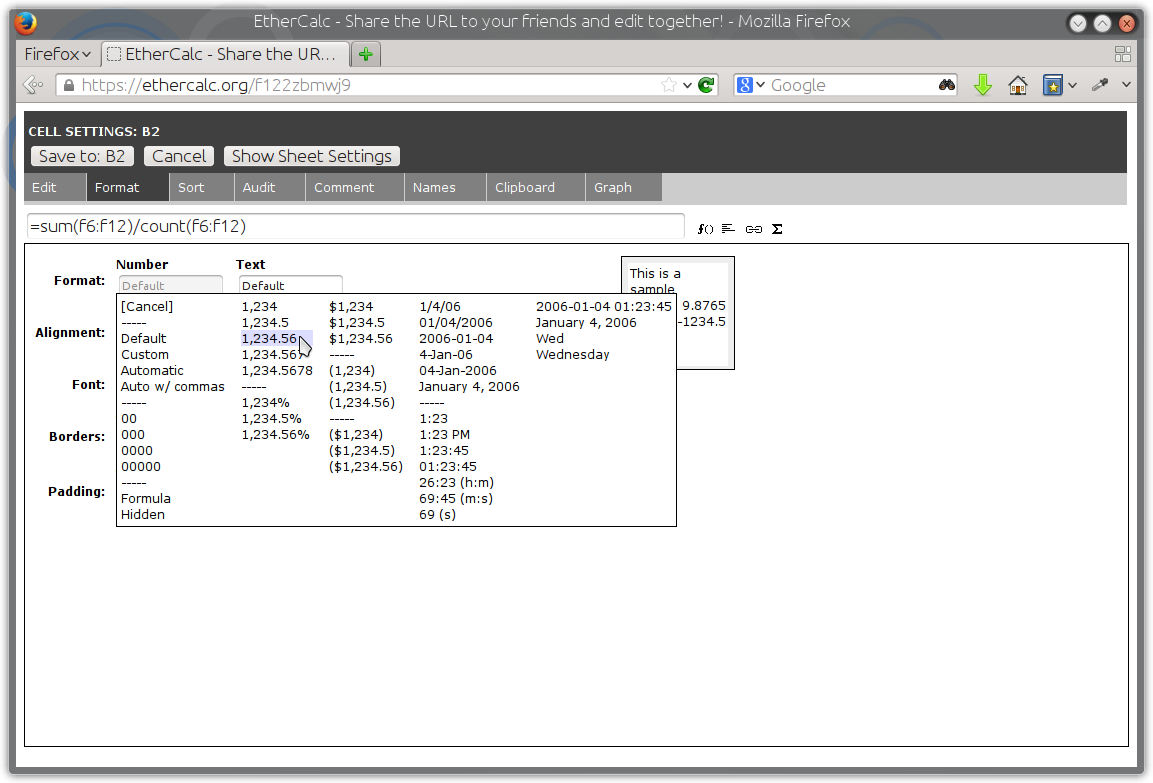Click the padlock site identity icon
Screen dimensions: 1153x783
[x=68, y=85]
